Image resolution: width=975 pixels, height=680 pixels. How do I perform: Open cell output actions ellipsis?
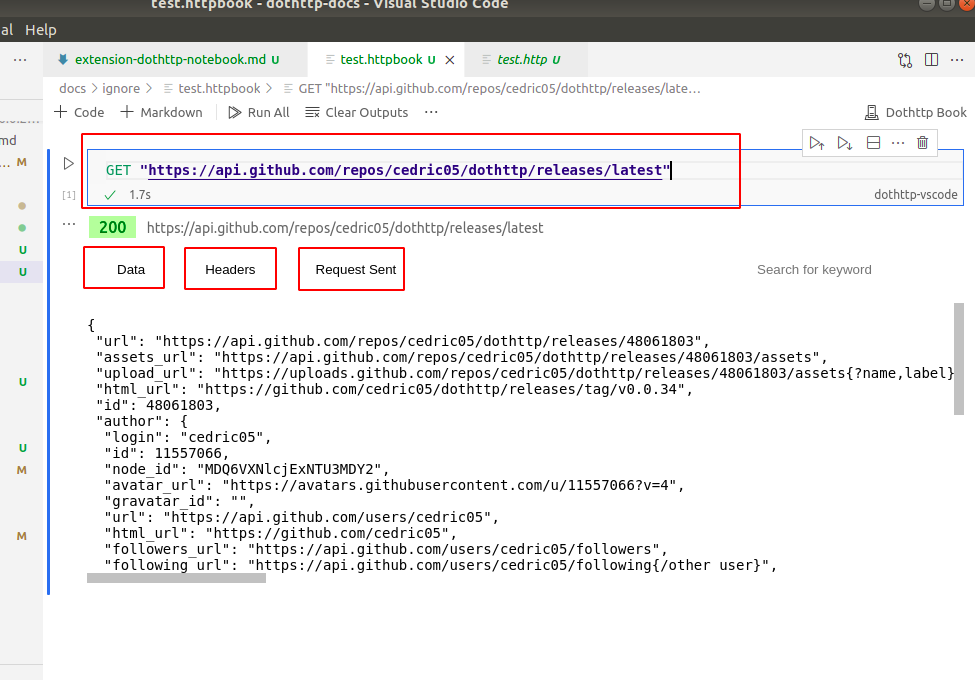click(69, 224)
